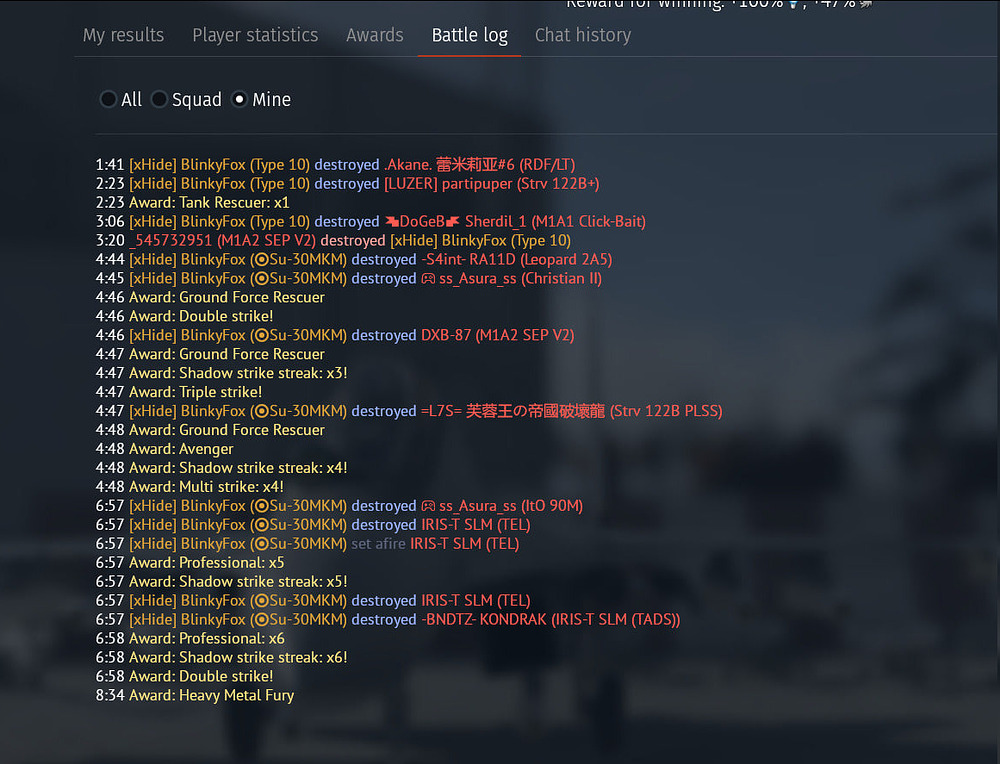
Task: Click Su-30MKM icon on set afire entry
Action: coord(260,544)
